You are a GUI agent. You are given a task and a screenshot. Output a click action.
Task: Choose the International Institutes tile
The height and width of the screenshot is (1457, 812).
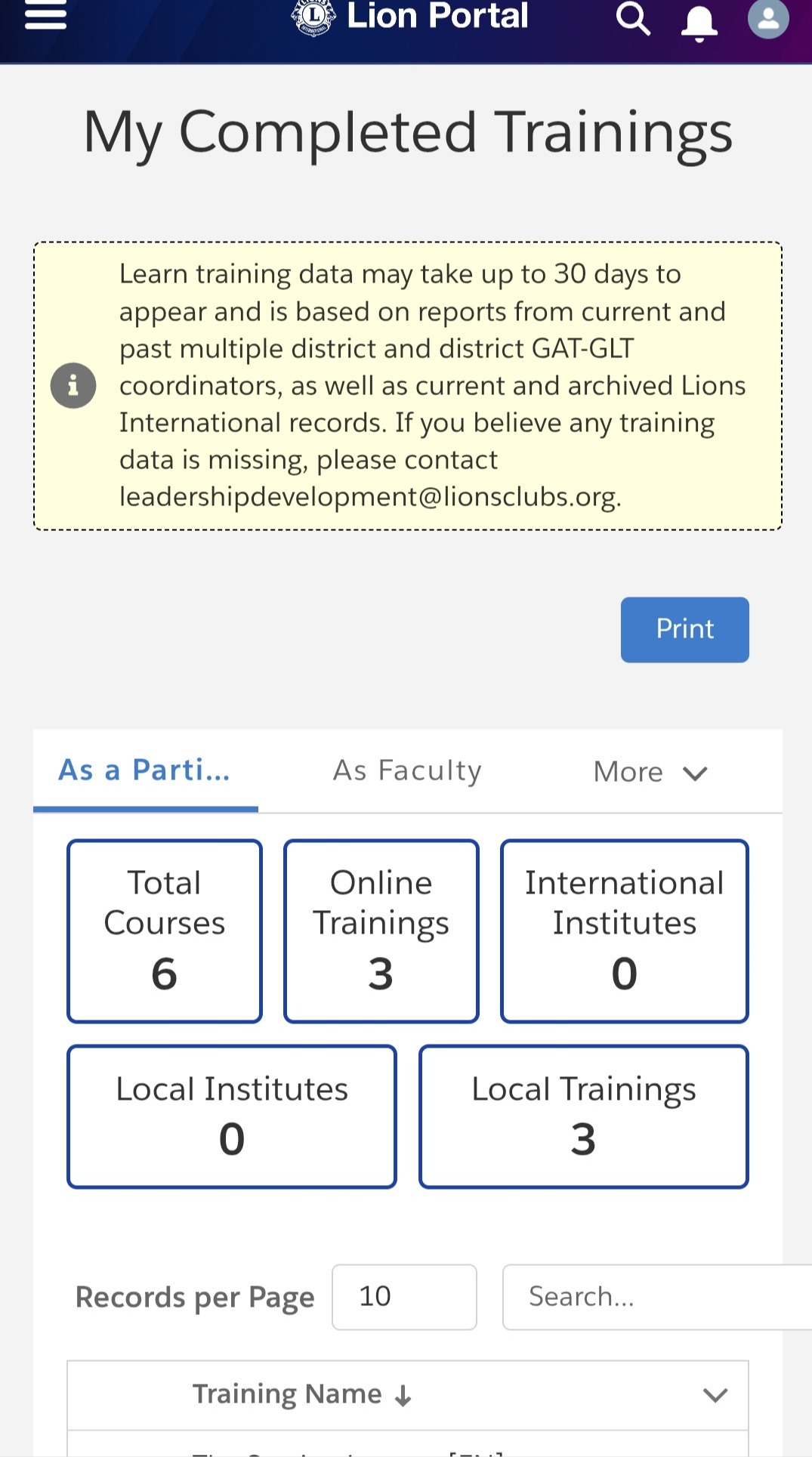pos(625,931)
